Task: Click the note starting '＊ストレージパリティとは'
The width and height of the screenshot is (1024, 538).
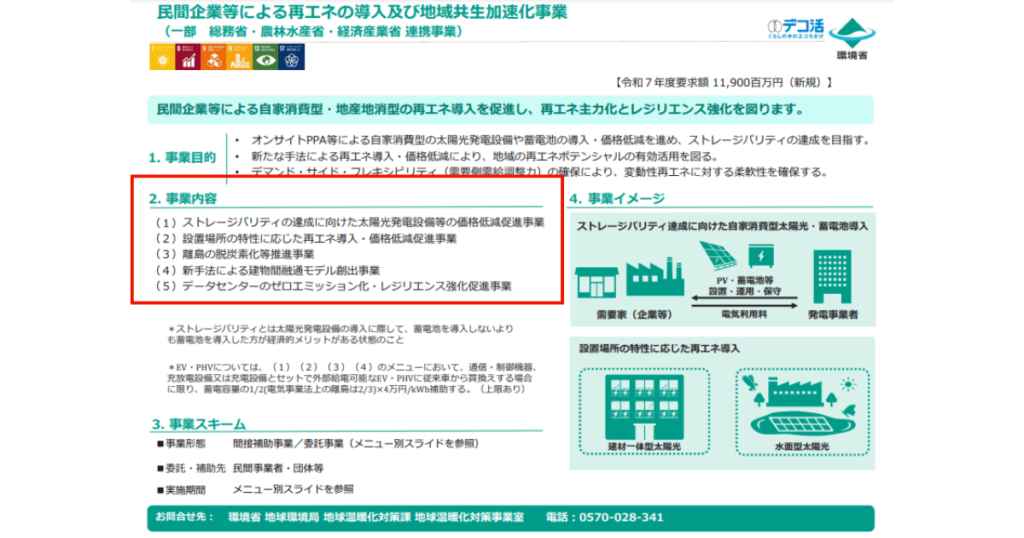Action: click(x=341, y=334)
